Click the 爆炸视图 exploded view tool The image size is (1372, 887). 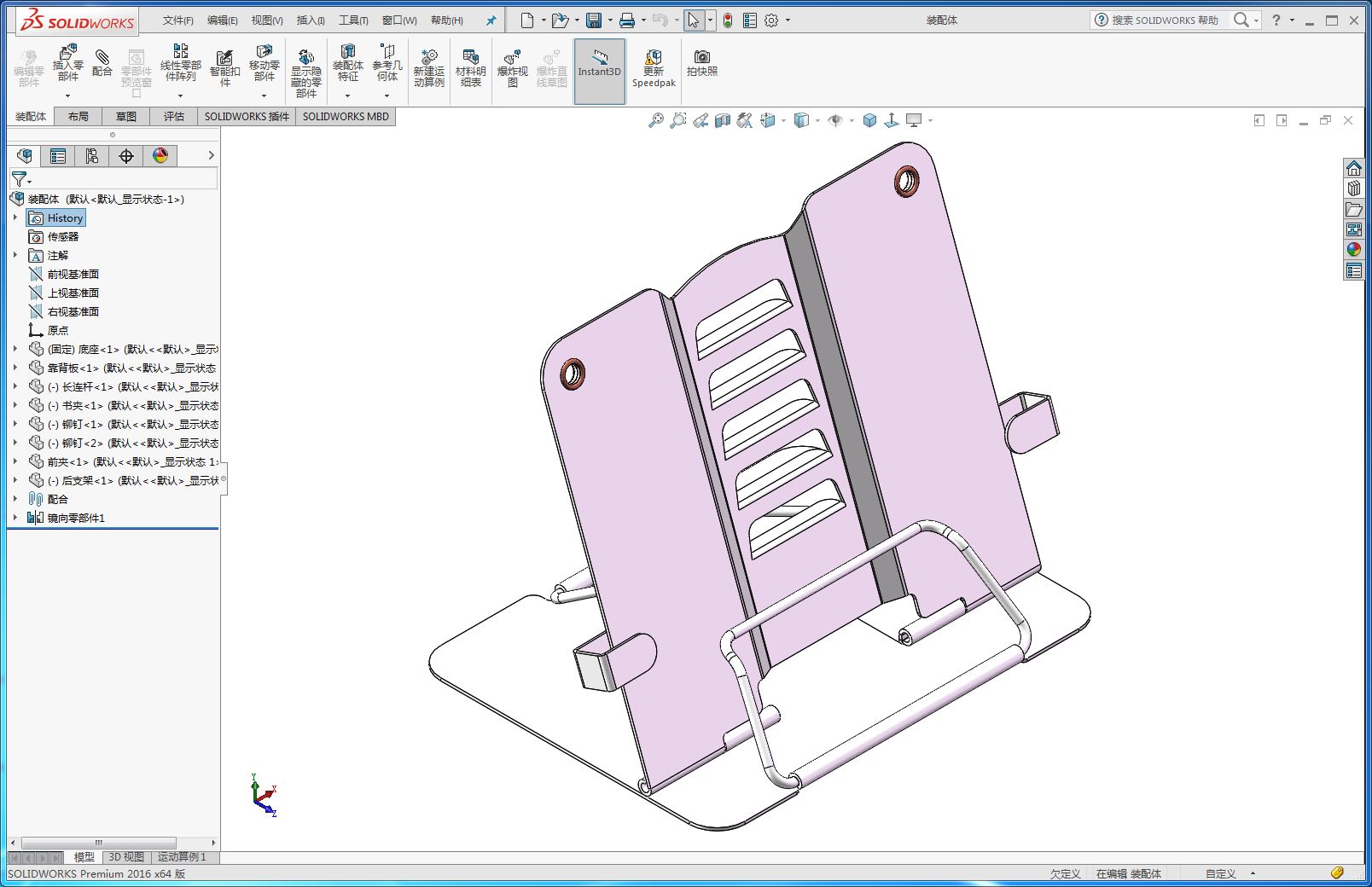click(513, 68)
